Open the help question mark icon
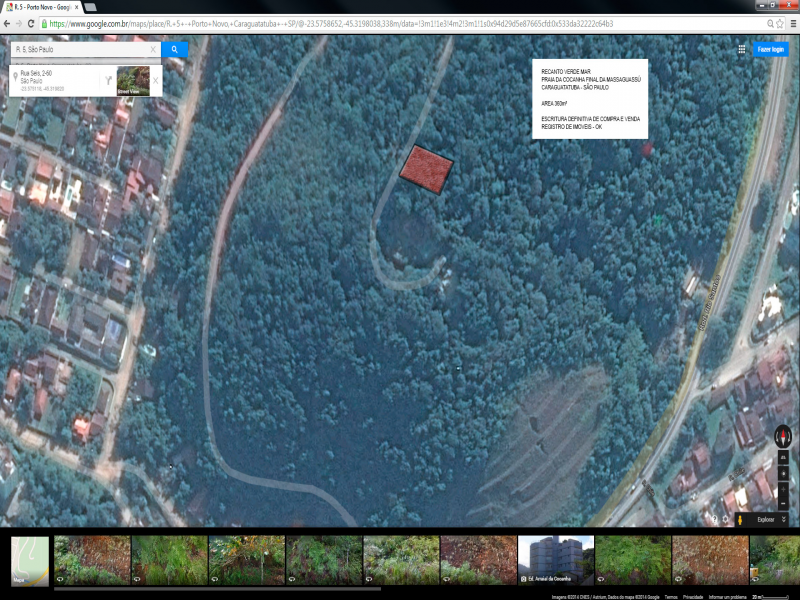The height and width of the screenshot is (600, 800). click(x=714, y=520)
